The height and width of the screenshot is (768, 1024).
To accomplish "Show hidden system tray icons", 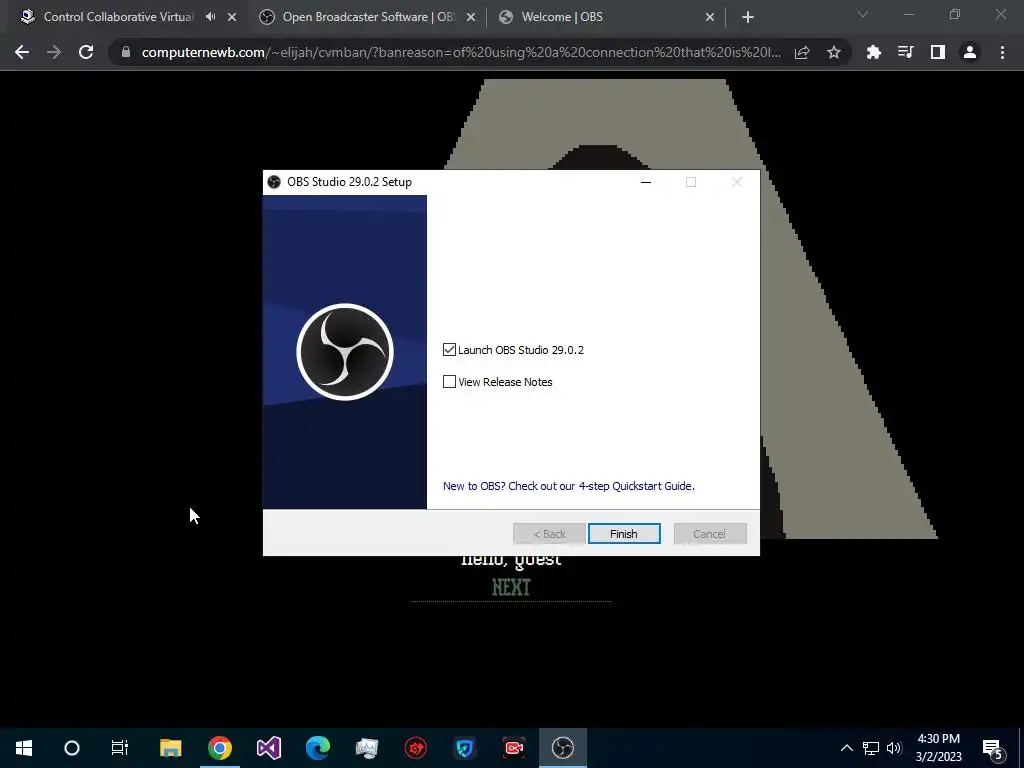I will [846, 748].
